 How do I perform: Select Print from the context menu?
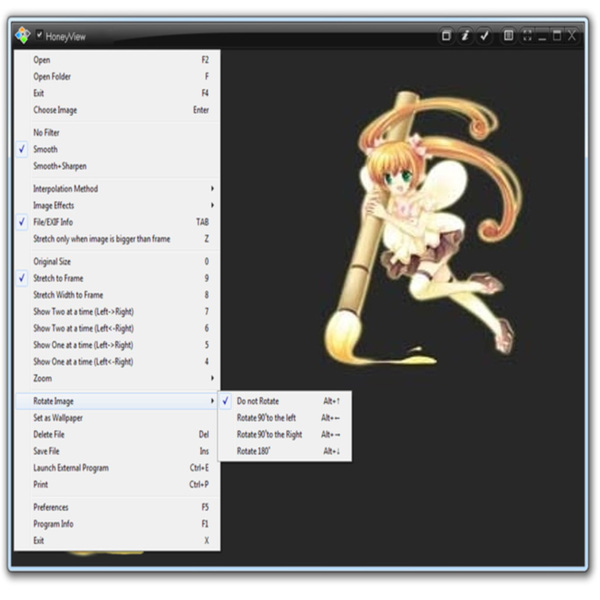tap(118, 485)
